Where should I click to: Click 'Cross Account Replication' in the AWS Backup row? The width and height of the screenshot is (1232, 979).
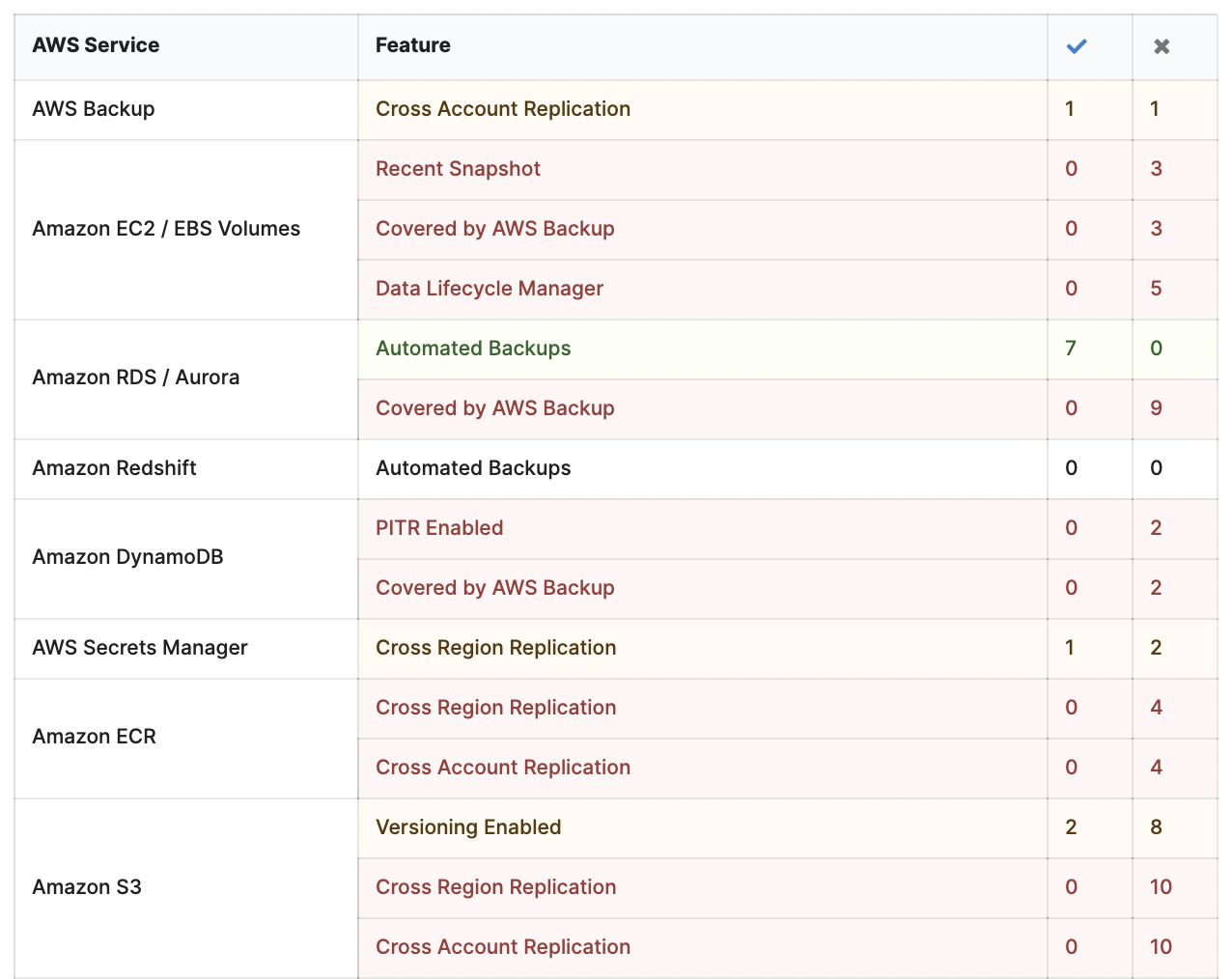[x=503, y=109]
